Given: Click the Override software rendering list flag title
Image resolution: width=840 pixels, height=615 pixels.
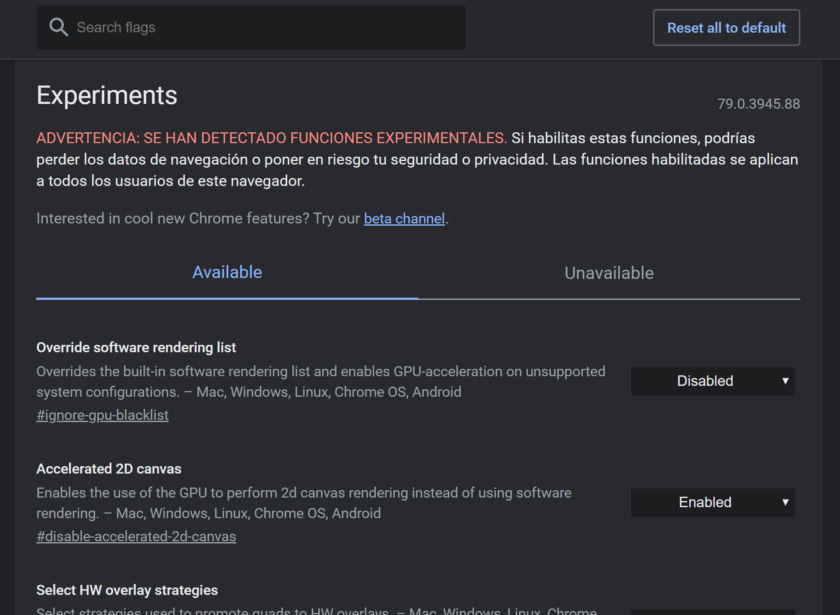Looking at the screenshot, I should [x=136, y=347].
